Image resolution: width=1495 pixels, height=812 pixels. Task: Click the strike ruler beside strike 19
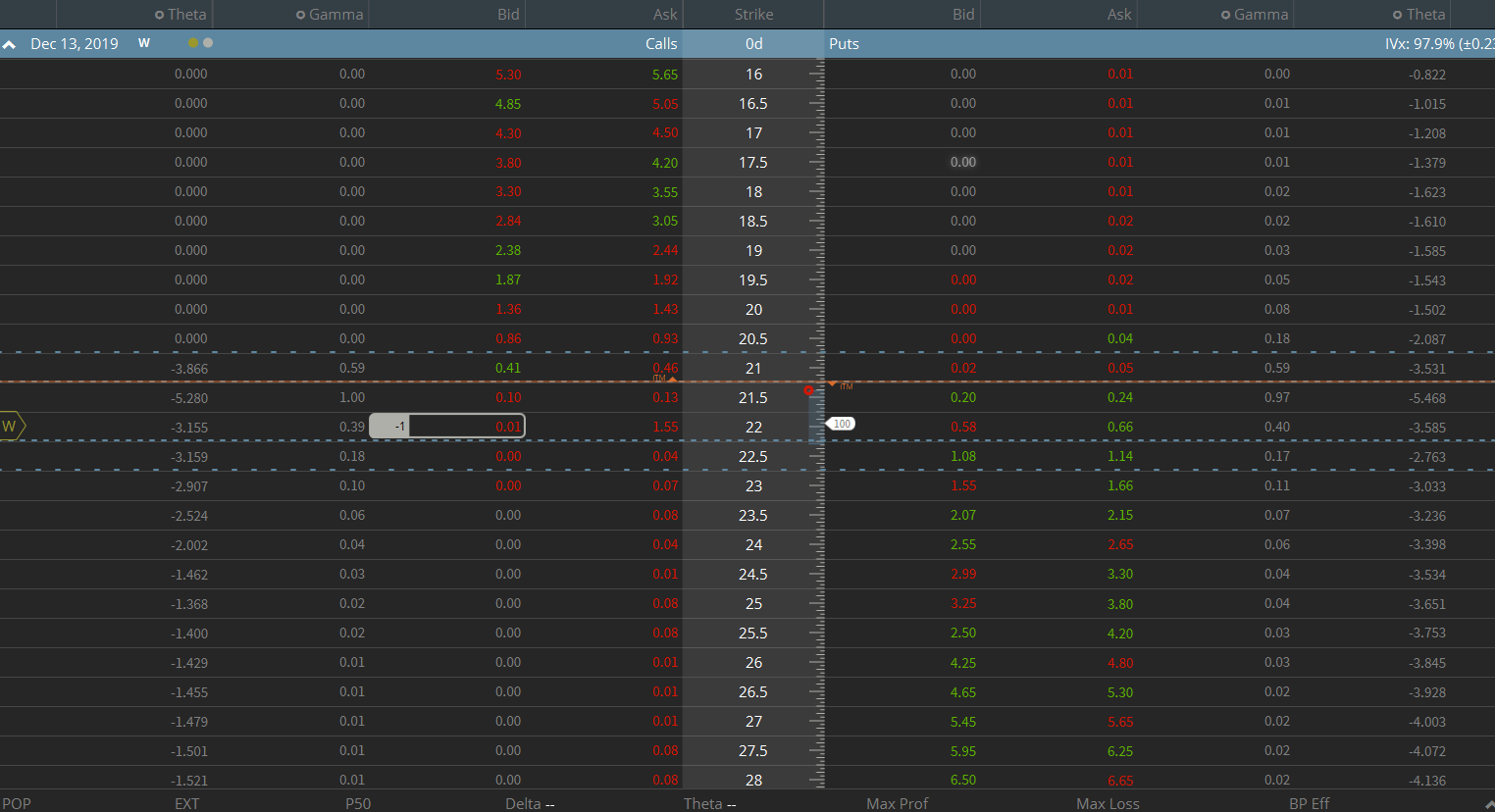816,250
